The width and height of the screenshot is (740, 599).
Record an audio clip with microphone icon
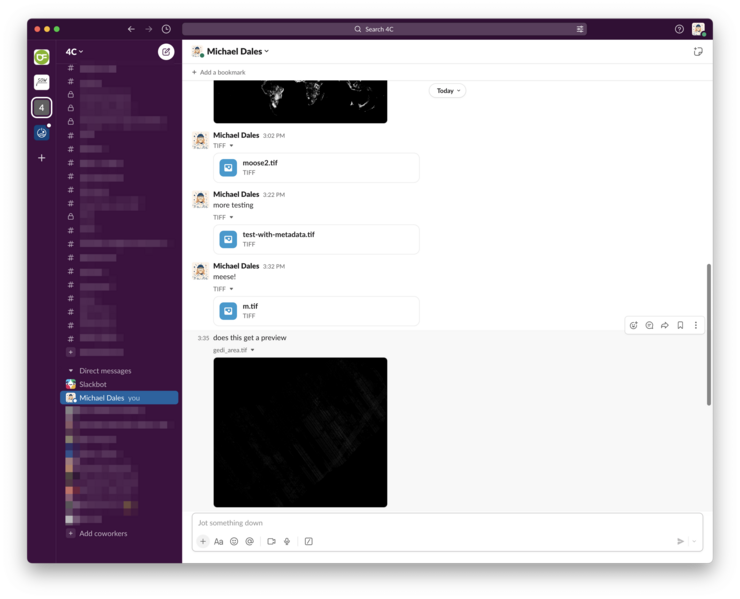pyautogui.click(x=287, y=541)
